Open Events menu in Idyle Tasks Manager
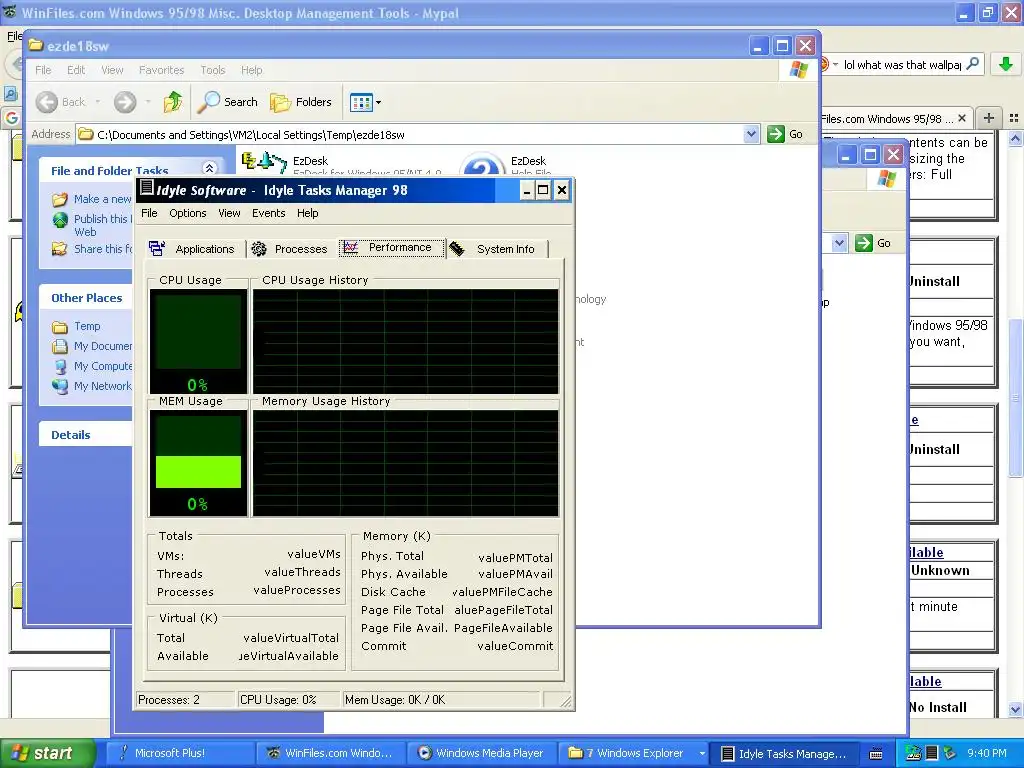This screenshot has width=1024, height=768. (268, 213)
